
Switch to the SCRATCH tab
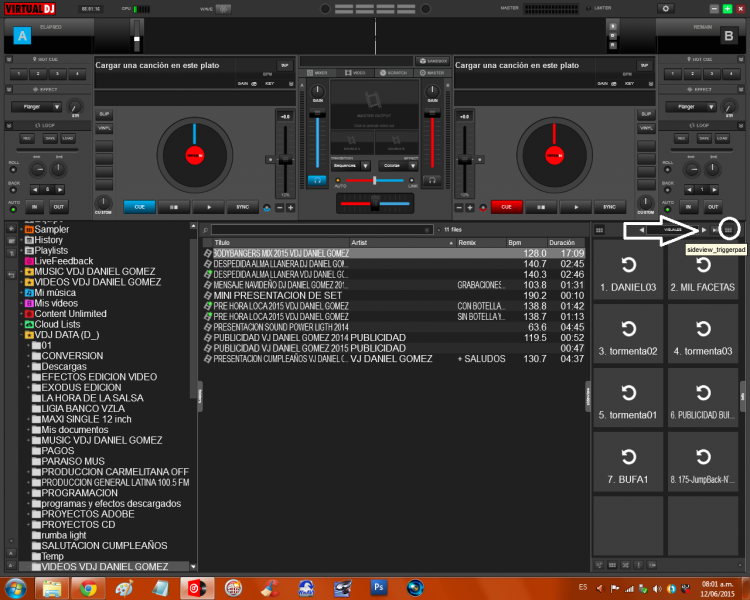coord(393,73)
